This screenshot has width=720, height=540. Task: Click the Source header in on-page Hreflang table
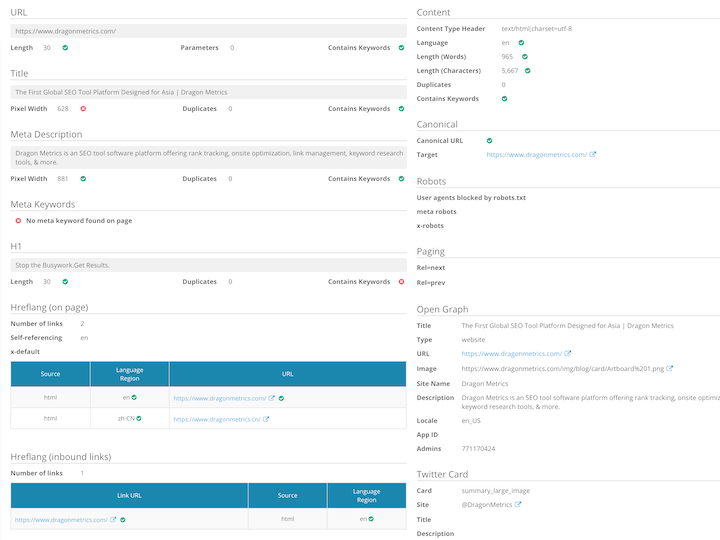click(x=50, y=374)
